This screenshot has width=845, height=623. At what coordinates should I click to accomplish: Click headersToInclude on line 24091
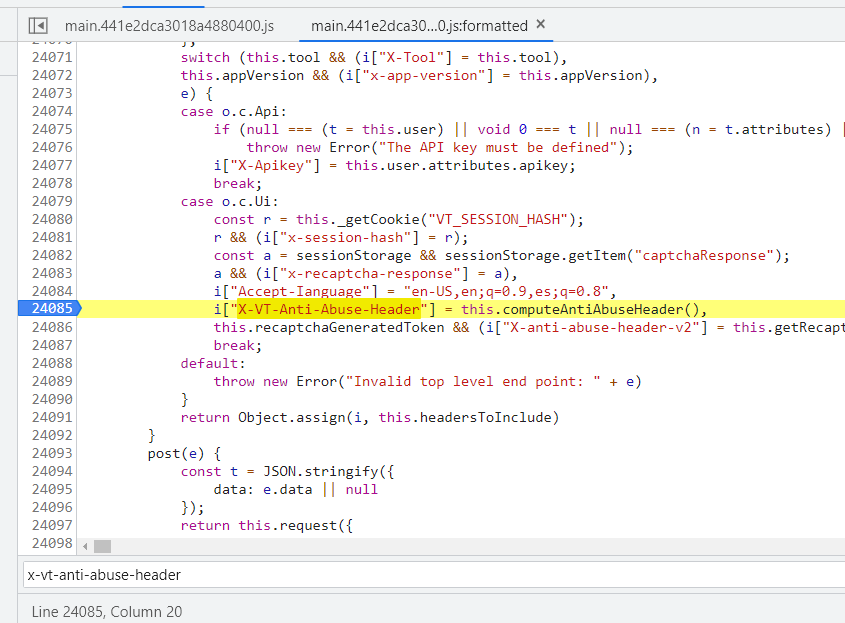point(486,418)
